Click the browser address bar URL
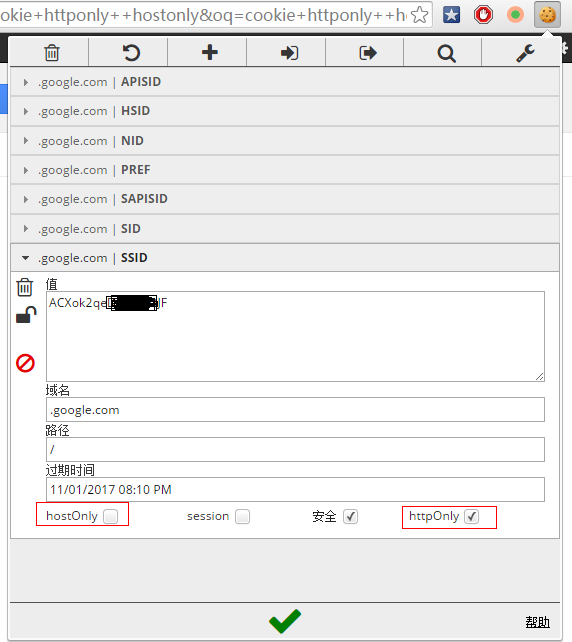 tap(203, 15)
